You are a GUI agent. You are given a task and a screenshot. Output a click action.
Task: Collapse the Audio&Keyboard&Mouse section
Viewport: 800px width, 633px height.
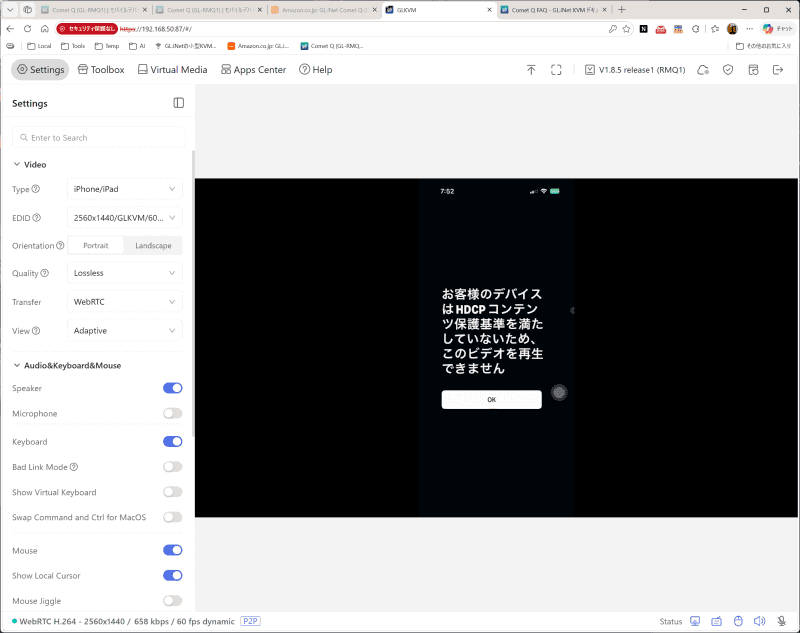coord(67,365)
